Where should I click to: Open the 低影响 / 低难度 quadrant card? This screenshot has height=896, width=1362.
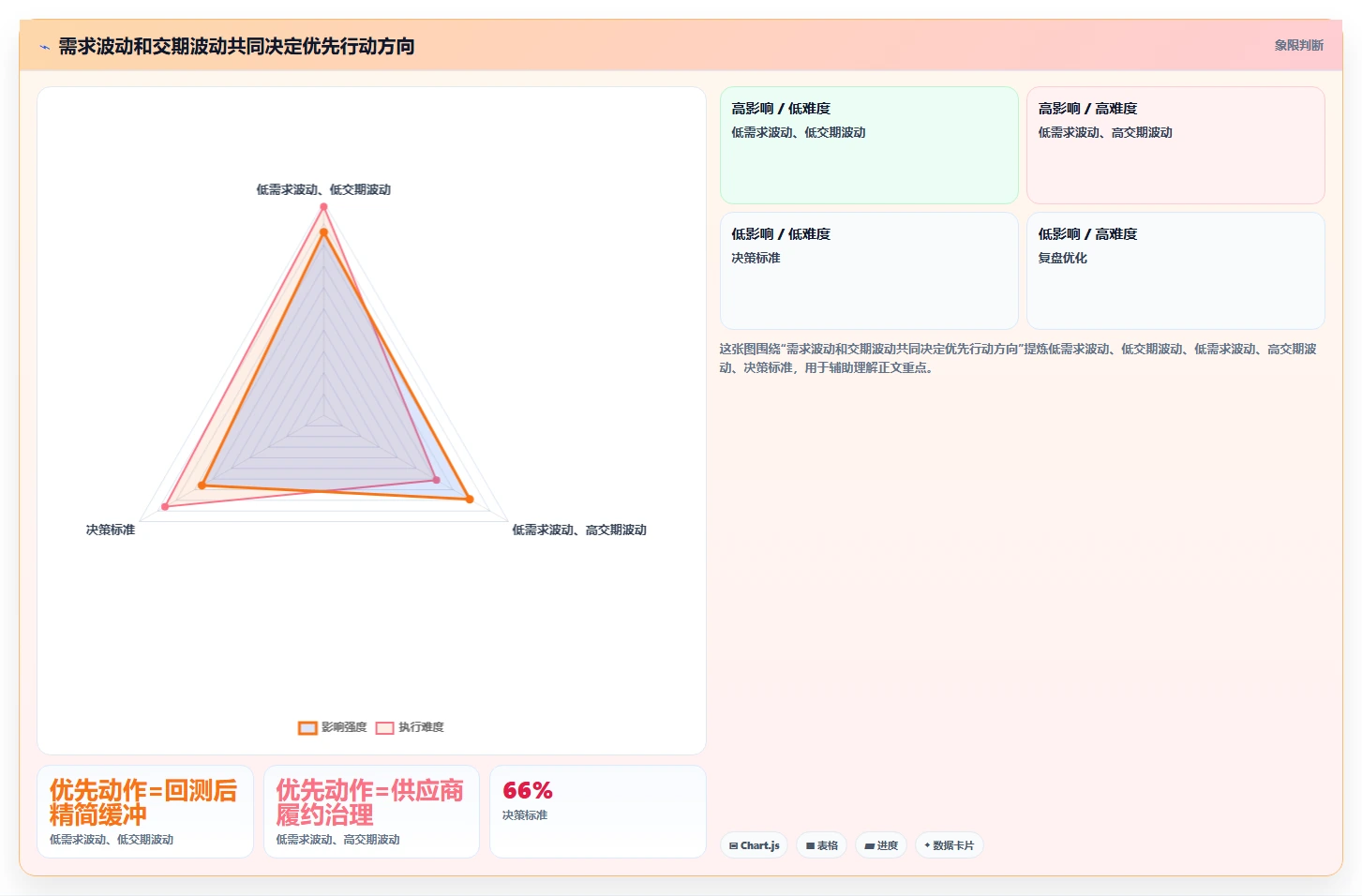point(869,271)
